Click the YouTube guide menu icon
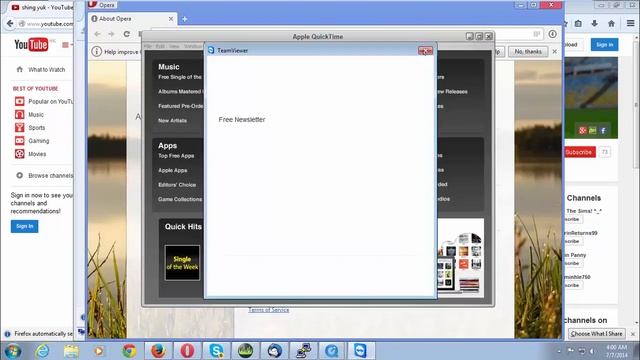 click(x=65, y=45)
